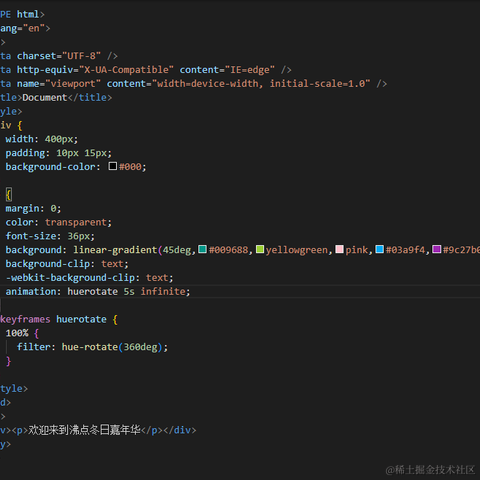Click the 'padding' property name
This screenshot has height=480, width=480.
25,153
